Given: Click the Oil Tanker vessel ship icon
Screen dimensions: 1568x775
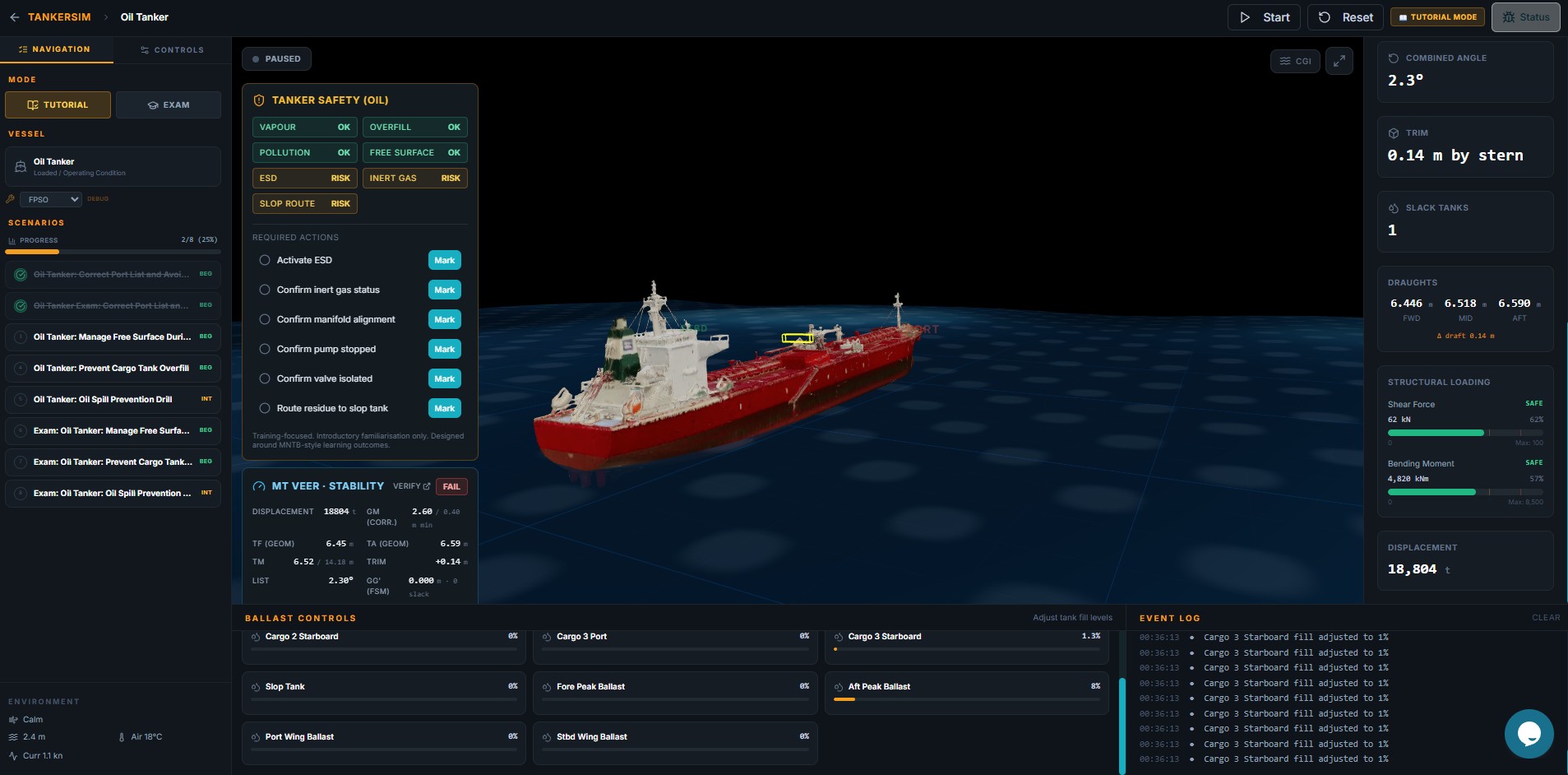Looking at the screenshot, I should tap(21, 167).
